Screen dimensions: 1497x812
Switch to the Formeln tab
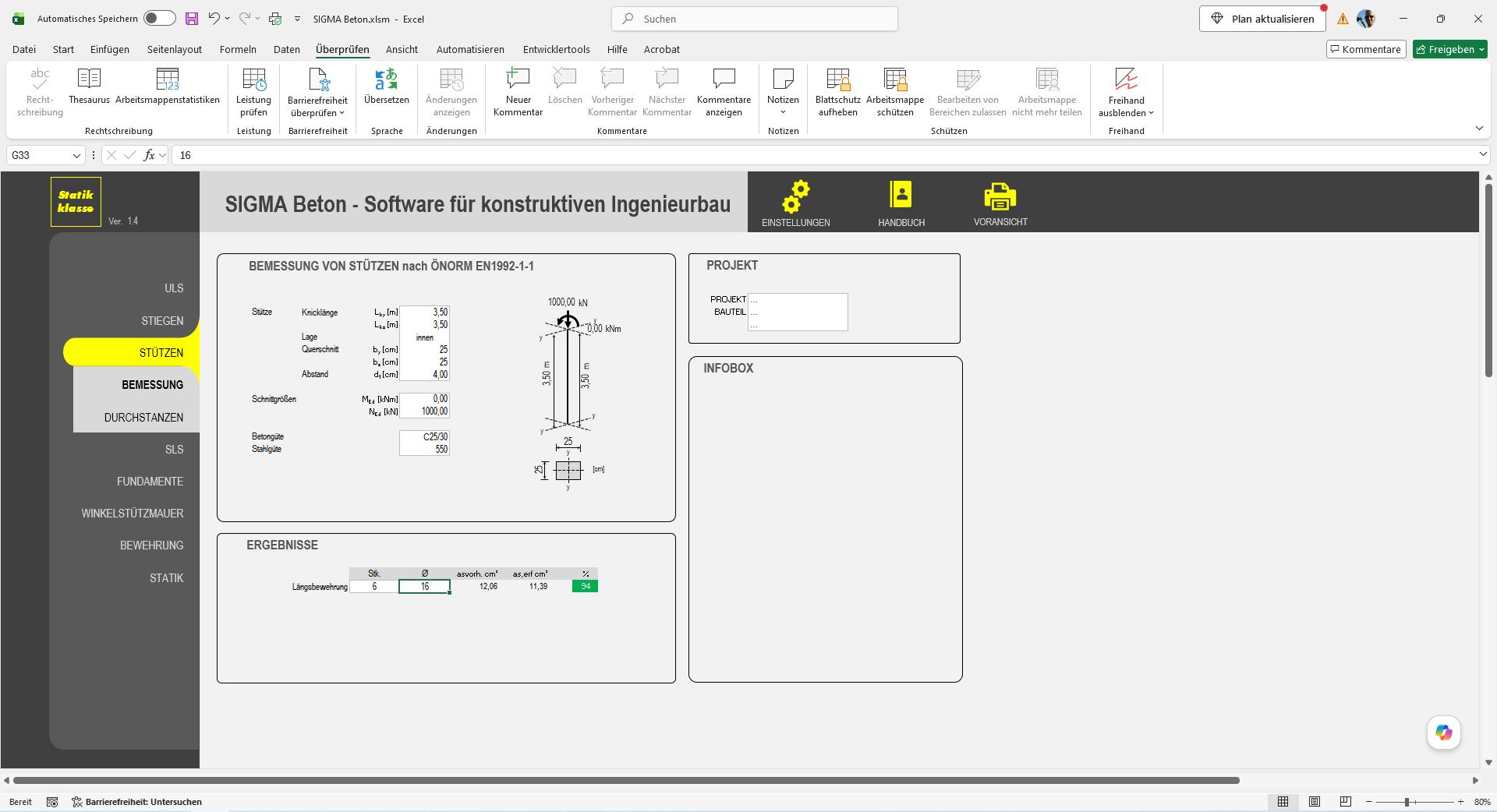238,49
